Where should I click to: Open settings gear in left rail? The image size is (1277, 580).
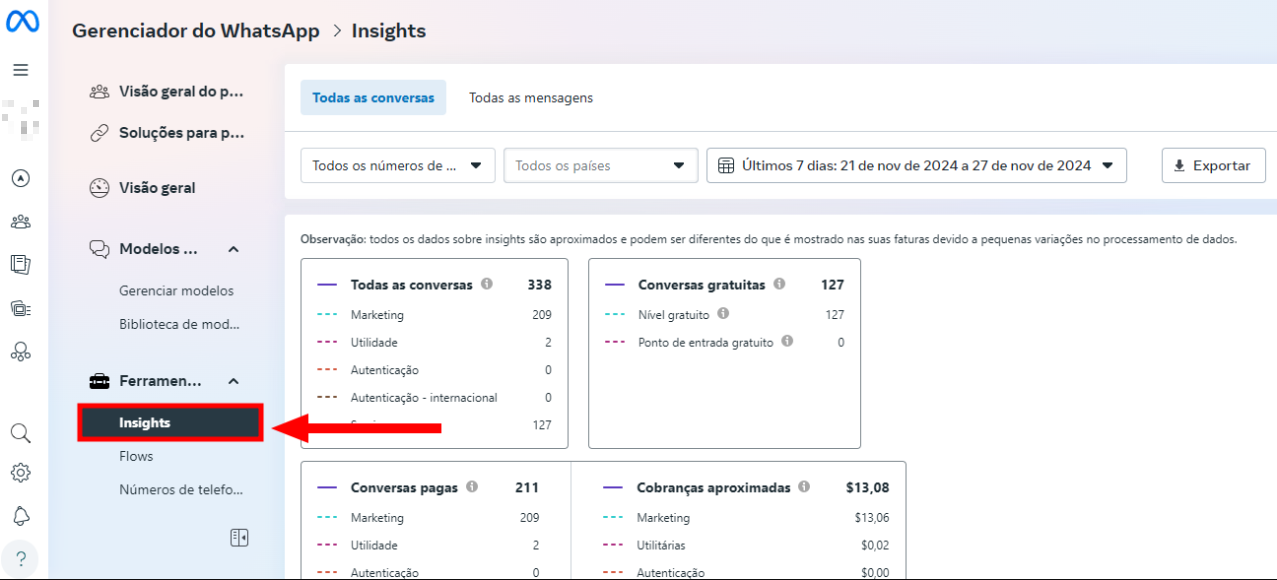pos(20,473)
